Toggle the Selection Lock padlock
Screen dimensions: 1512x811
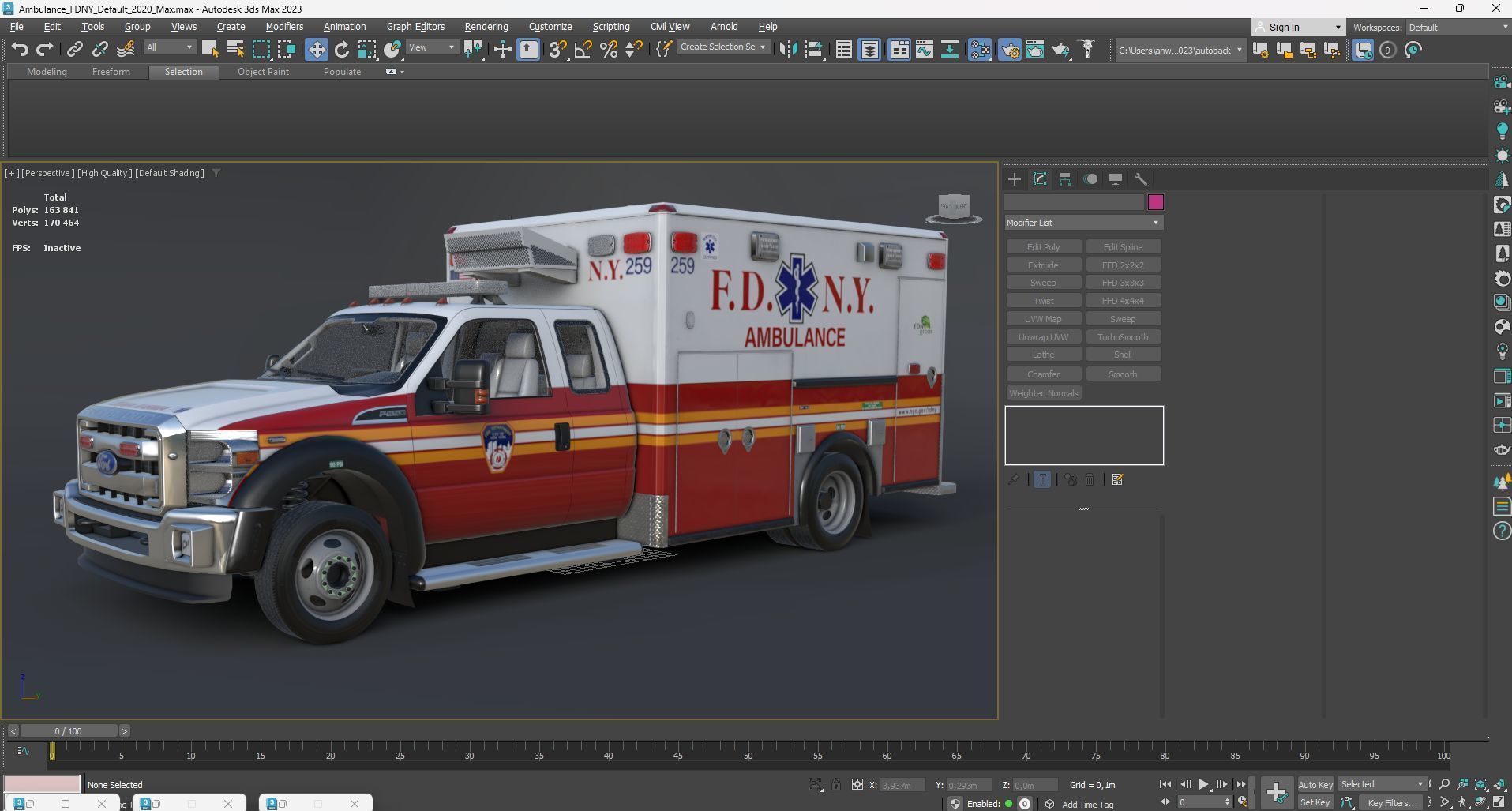coord(835,785)
